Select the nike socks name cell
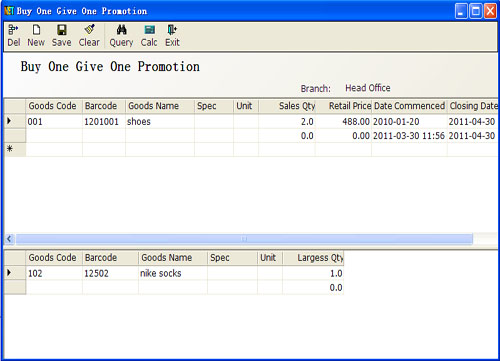The image size is (500, 361). pos(173,273)
